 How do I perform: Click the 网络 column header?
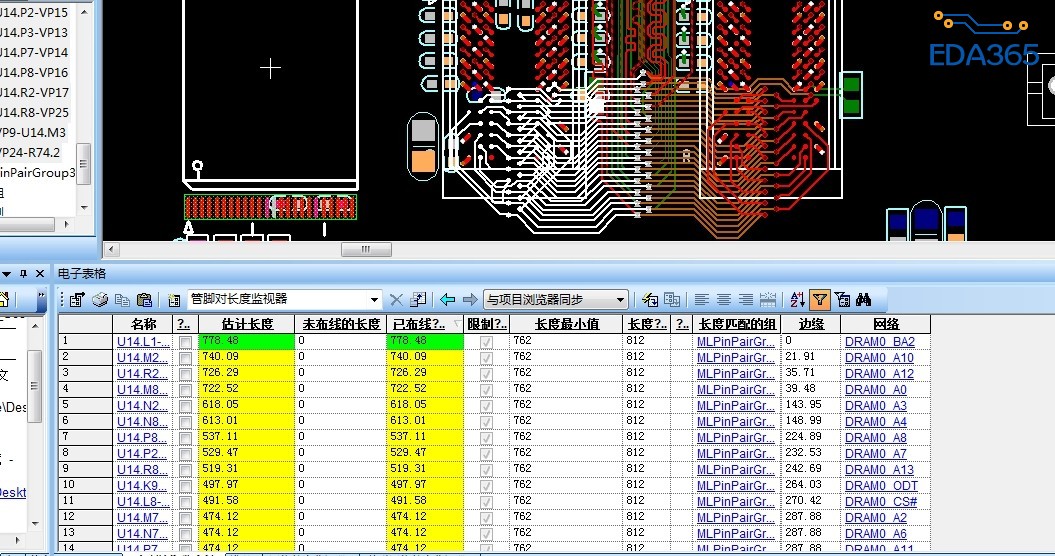885,324
